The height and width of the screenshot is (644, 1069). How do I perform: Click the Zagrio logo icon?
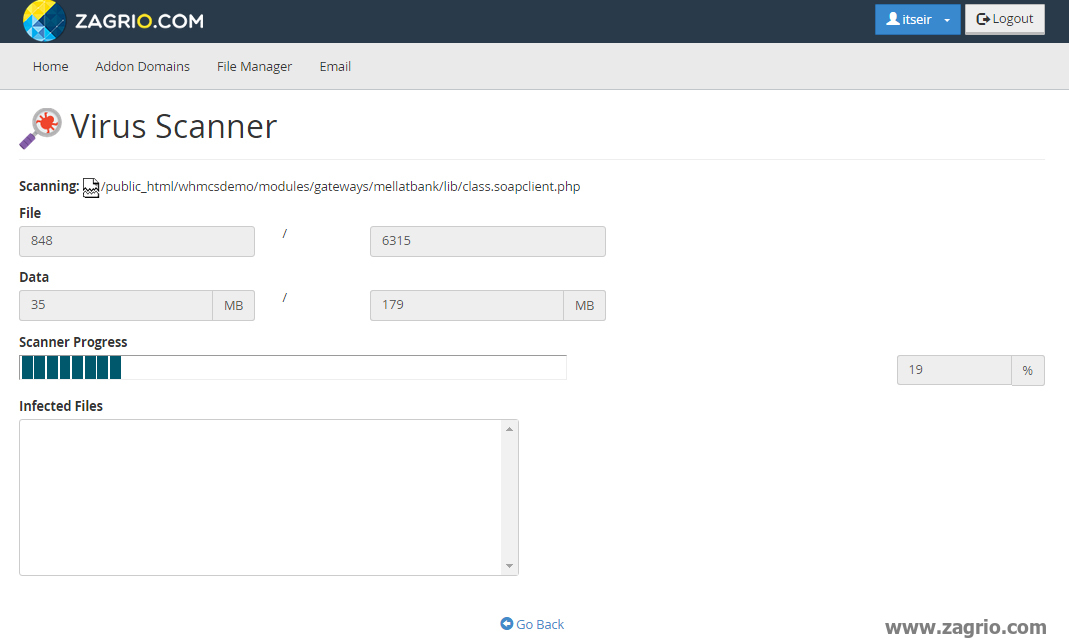pyautogui.click(x=44, y=21)
